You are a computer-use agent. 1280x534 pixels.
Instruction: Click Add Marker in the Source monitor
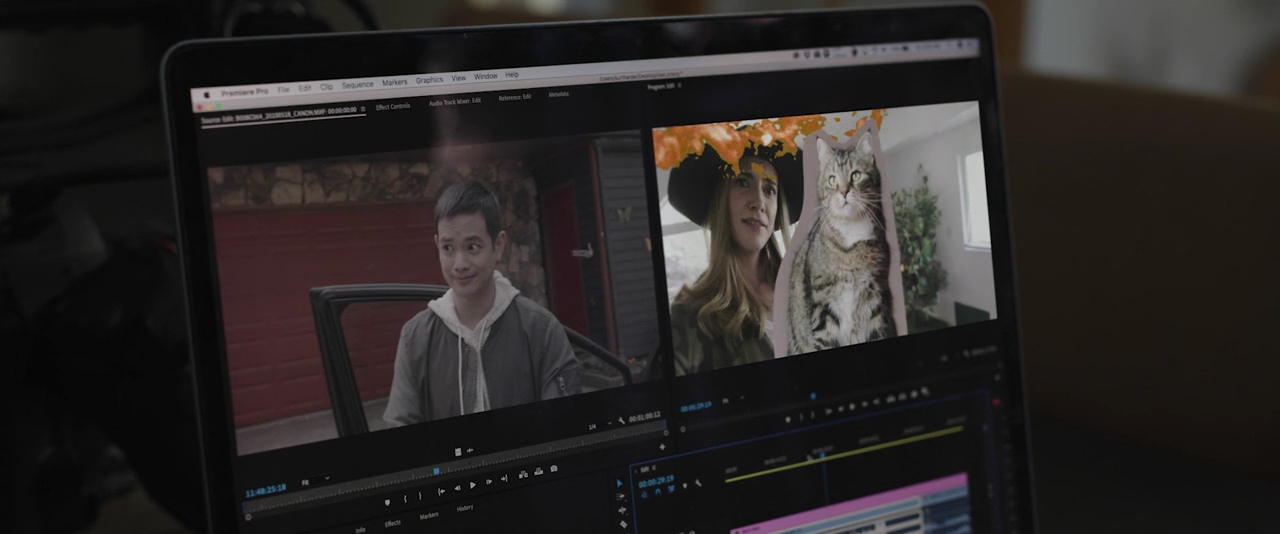[x=387, y=502]
